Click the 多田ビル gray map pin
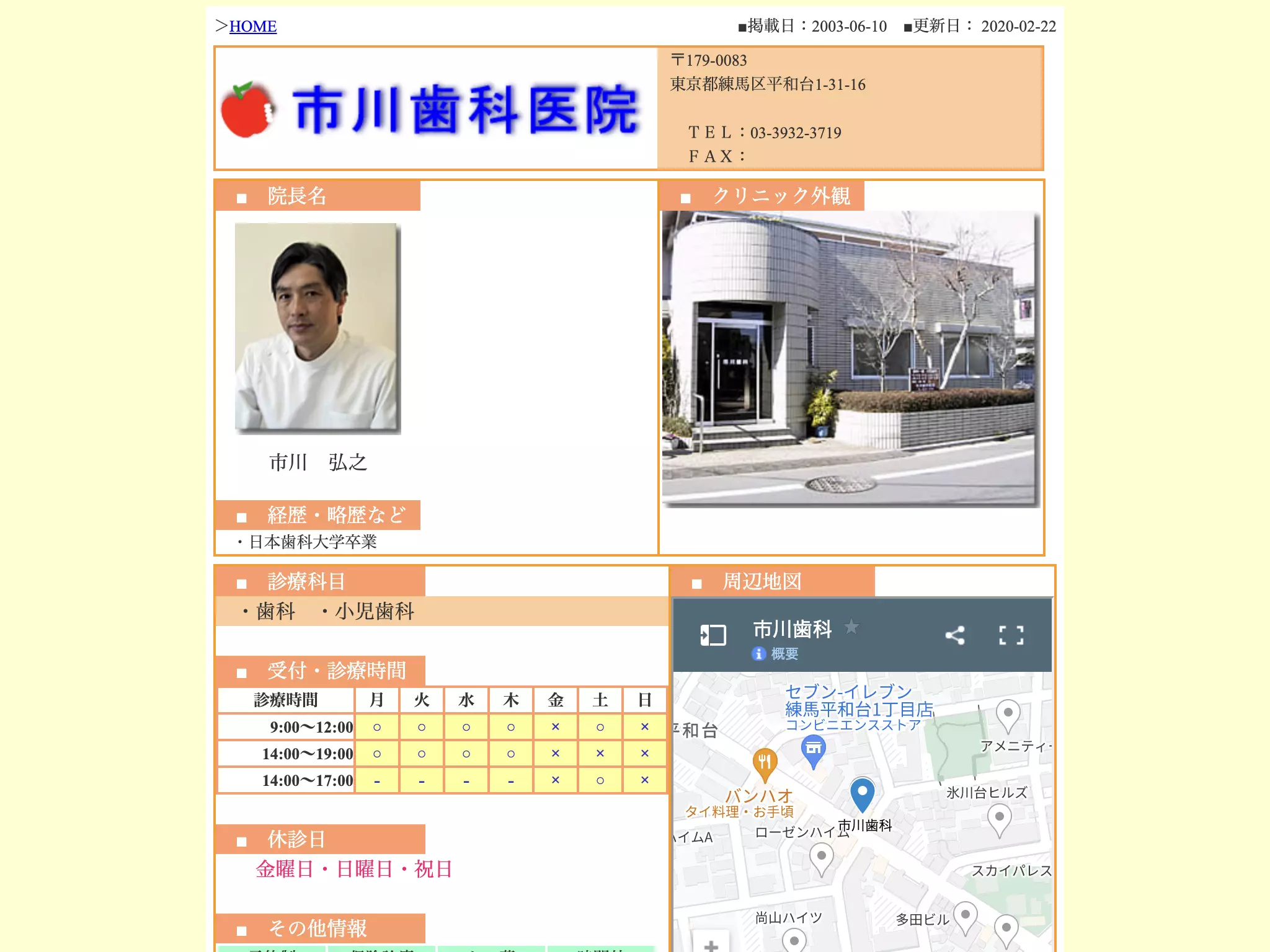Screen dimensions: 1270x952 [x=966, y=918]
